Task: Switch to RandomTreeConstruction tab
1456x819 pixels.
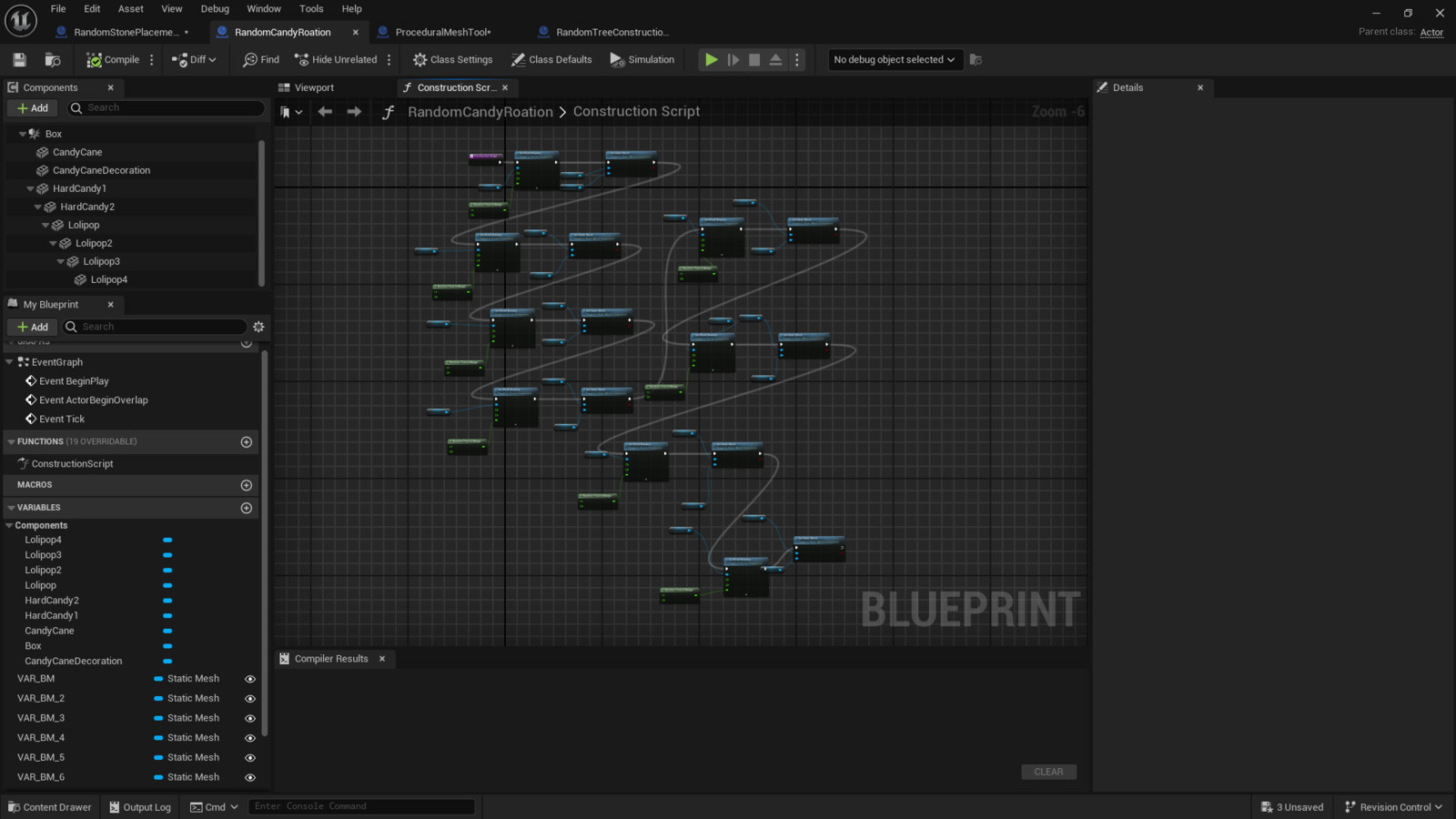Action: tap(612, 32)
